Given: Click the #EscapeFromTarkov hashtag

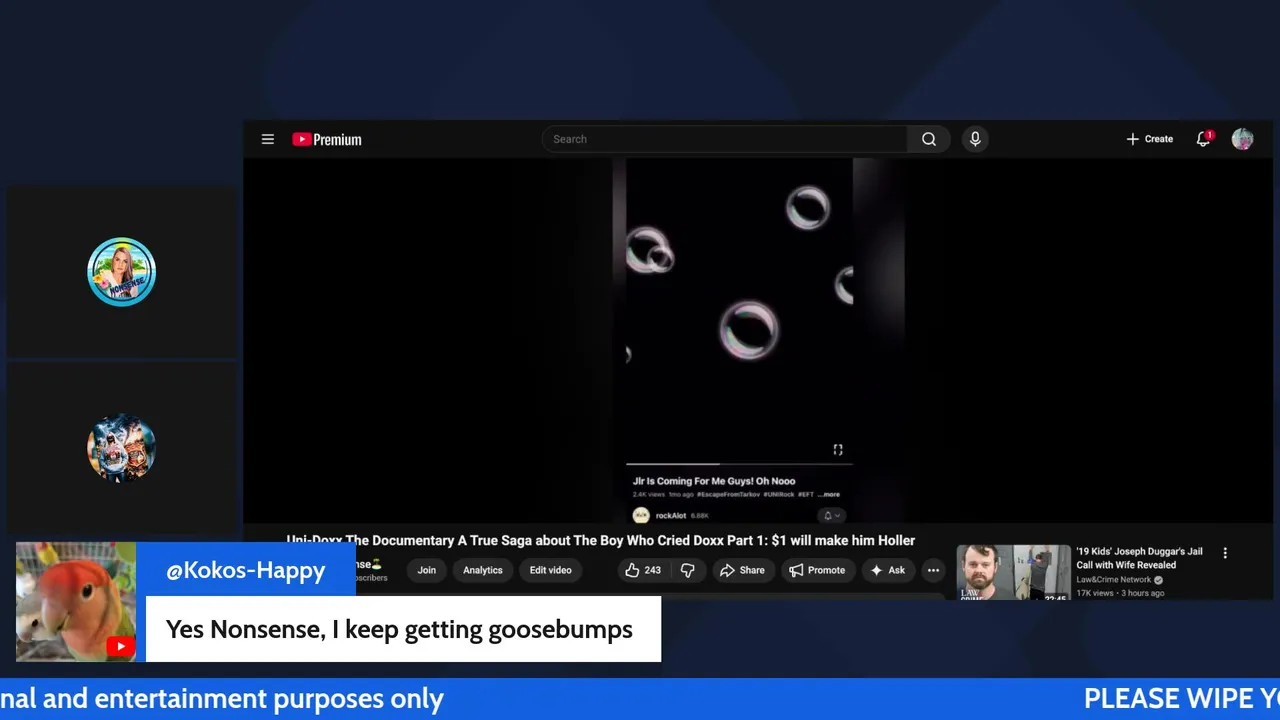Looking at the screenshot, I should point(729,494).
